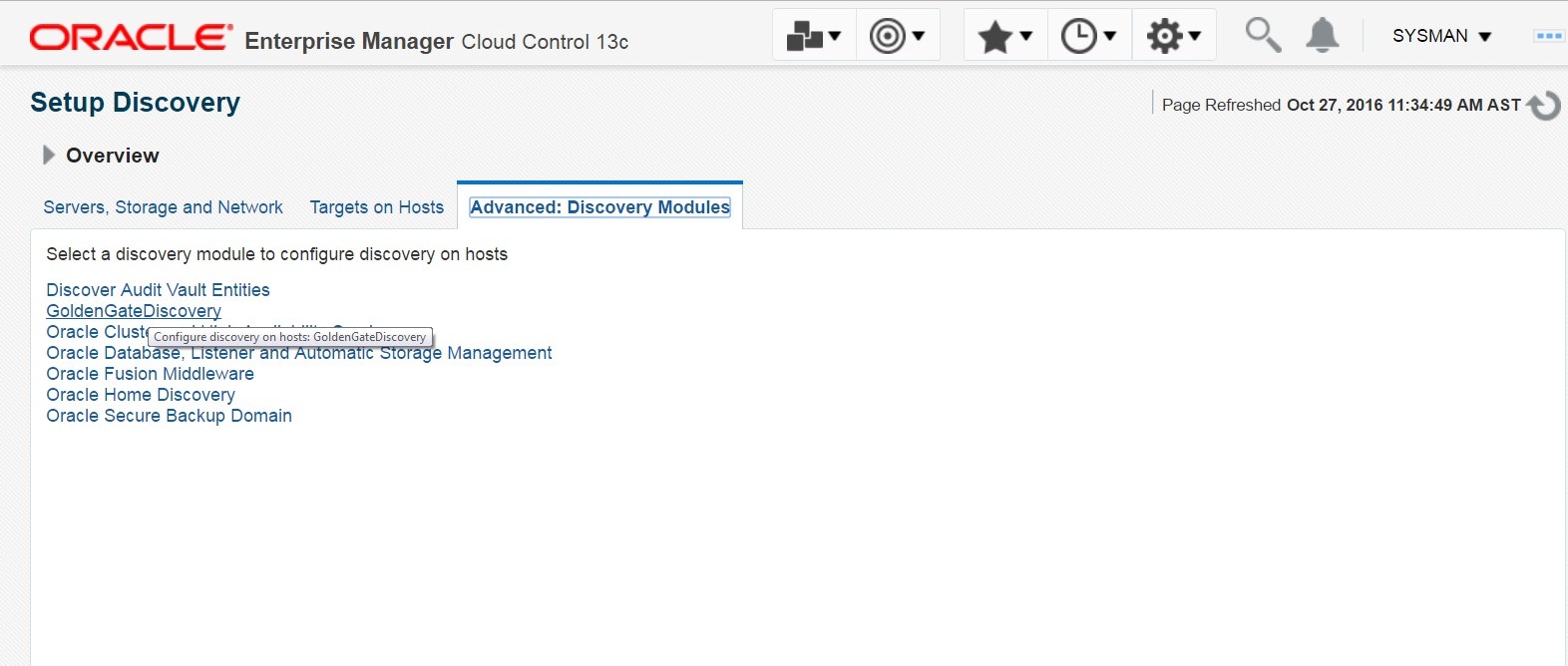Viewport: 1568px width, 666px height.
Task: Open Oracle Fusion Middleware link
Action: point(150,374)
